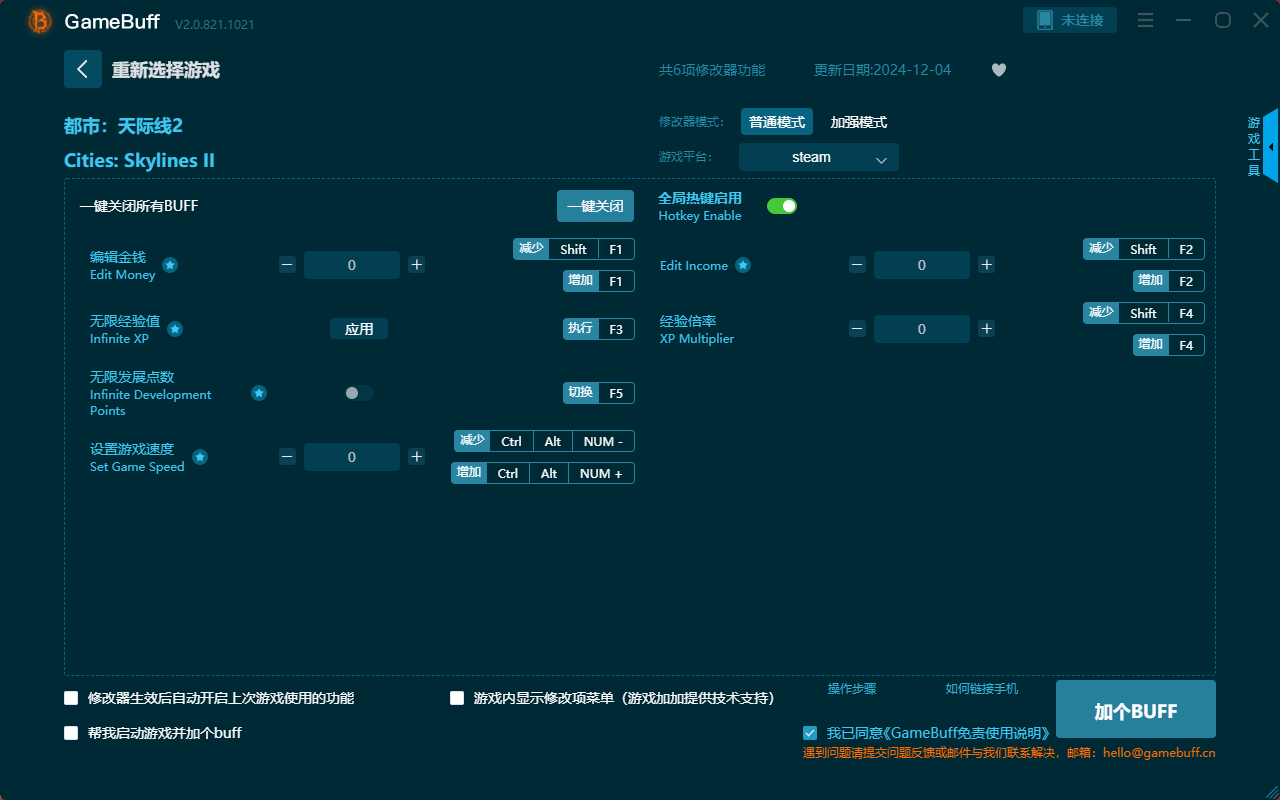Click the 加个BUFF button

1136,711
